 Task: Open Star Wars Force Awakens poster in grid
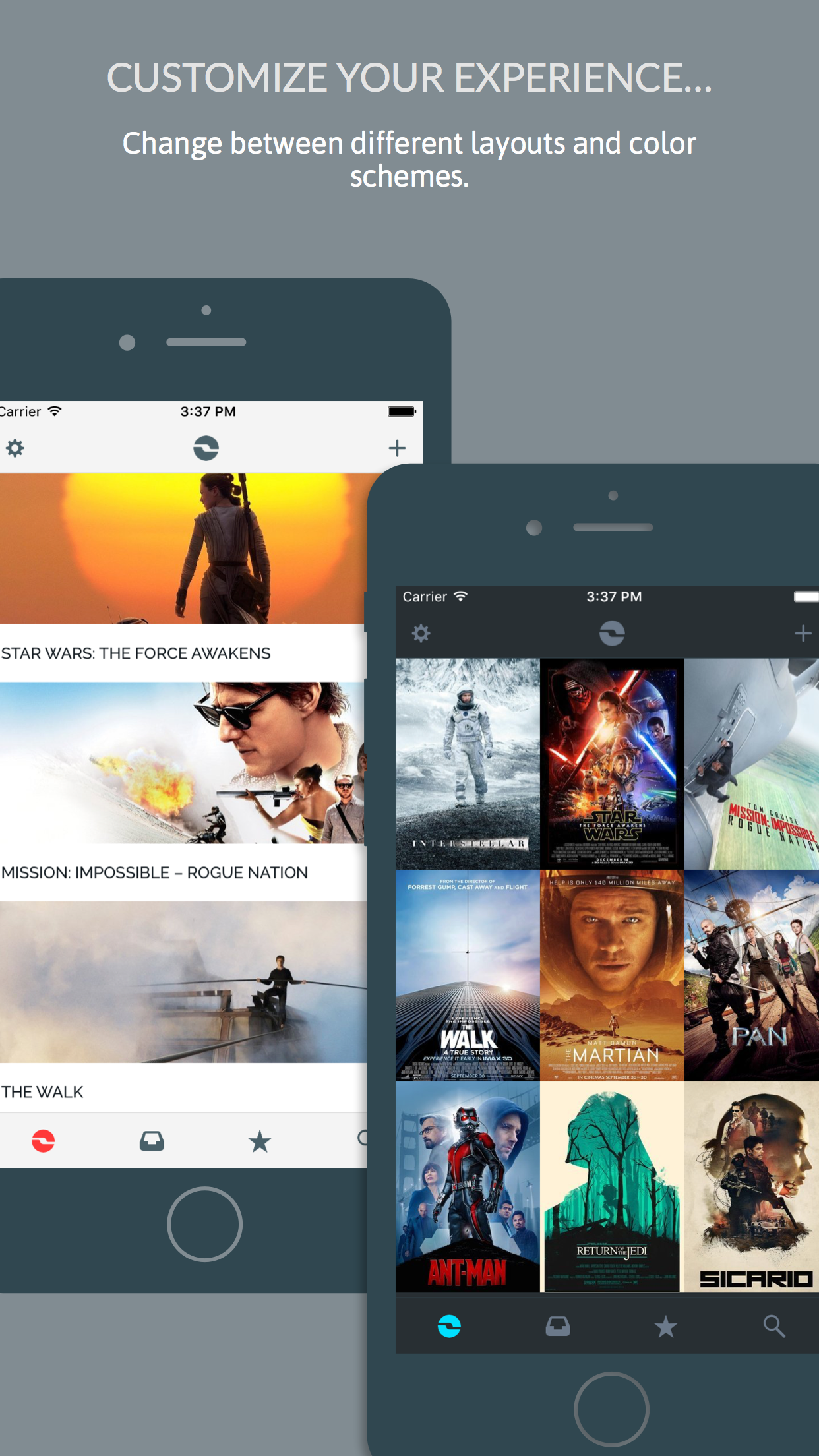[612, 764]
